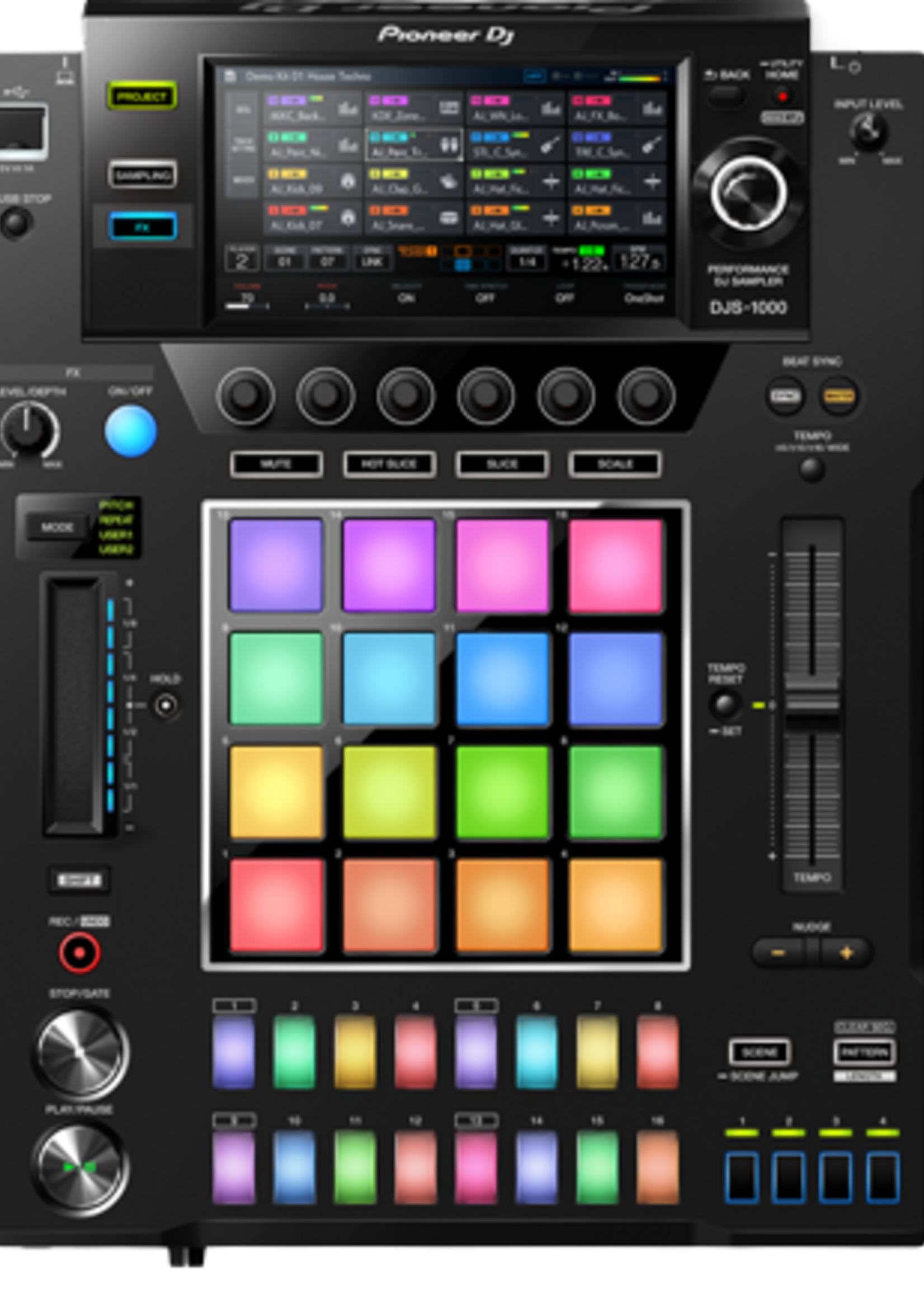This screenshot has width=924, height=1294.
Task: Hit the bright green performance pad 7
Action: pos(502,792)
